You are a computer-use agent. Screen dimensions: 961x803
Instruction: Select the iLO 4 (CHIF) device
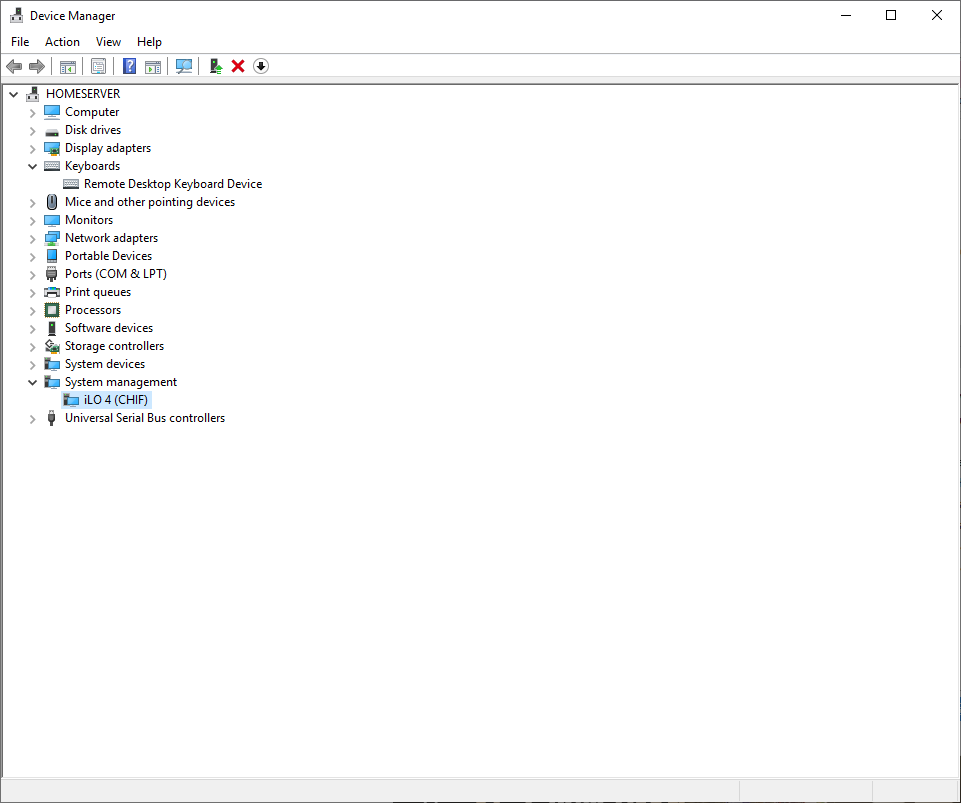pos(116,400)
